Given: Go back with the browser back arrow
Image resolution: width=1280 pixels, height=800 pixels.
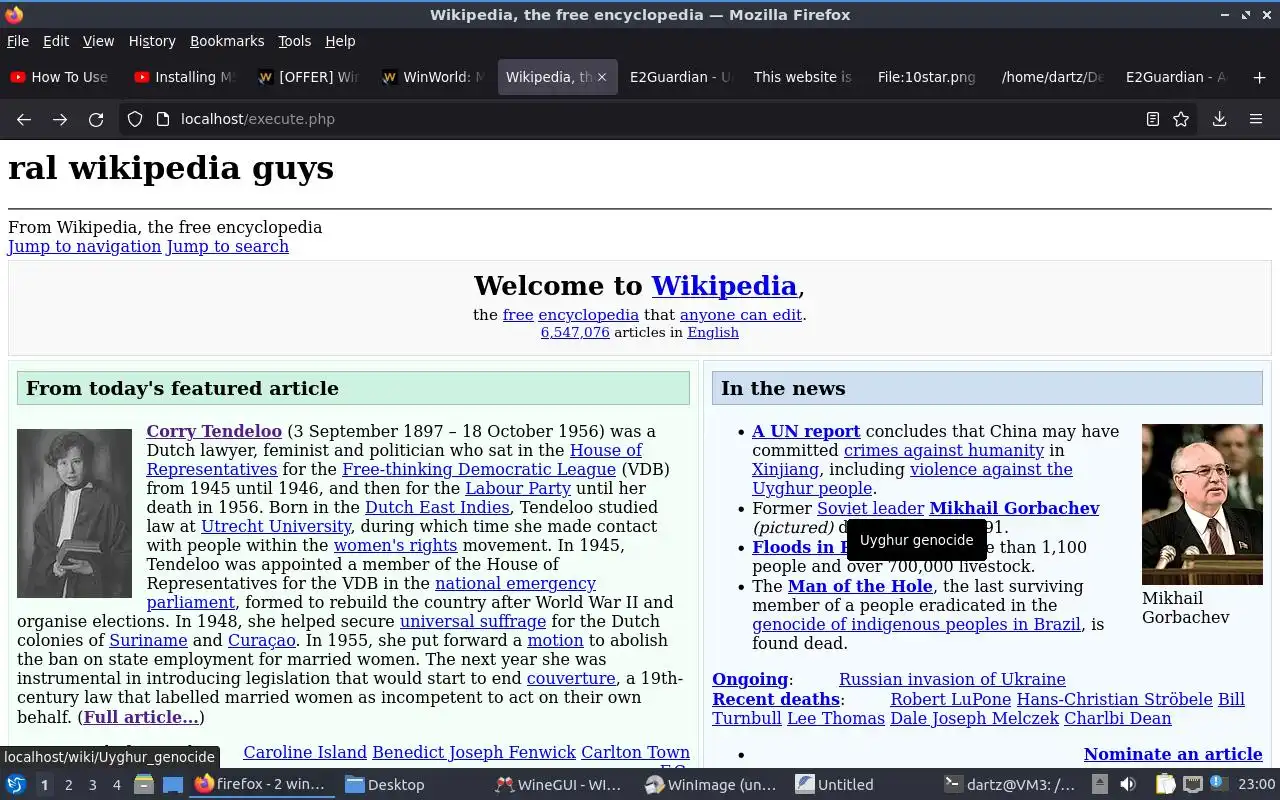Looking at the screenshot, I should click(24, 119).
